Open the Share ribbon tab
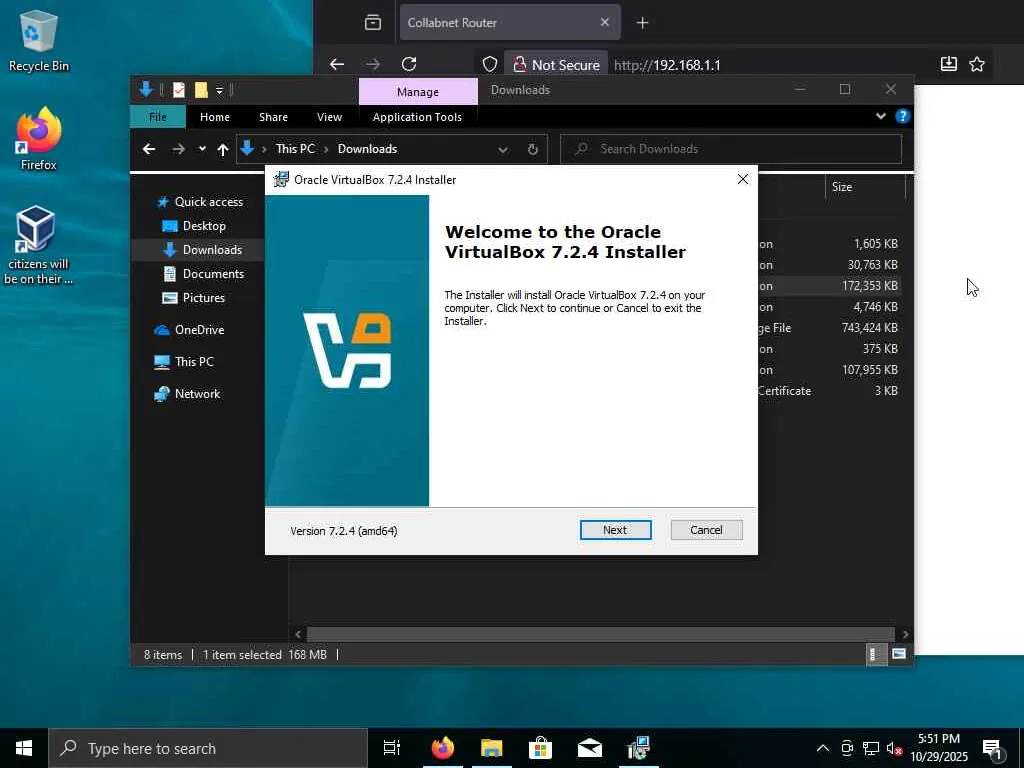1024x768 pixels. (x=273, y=117)
